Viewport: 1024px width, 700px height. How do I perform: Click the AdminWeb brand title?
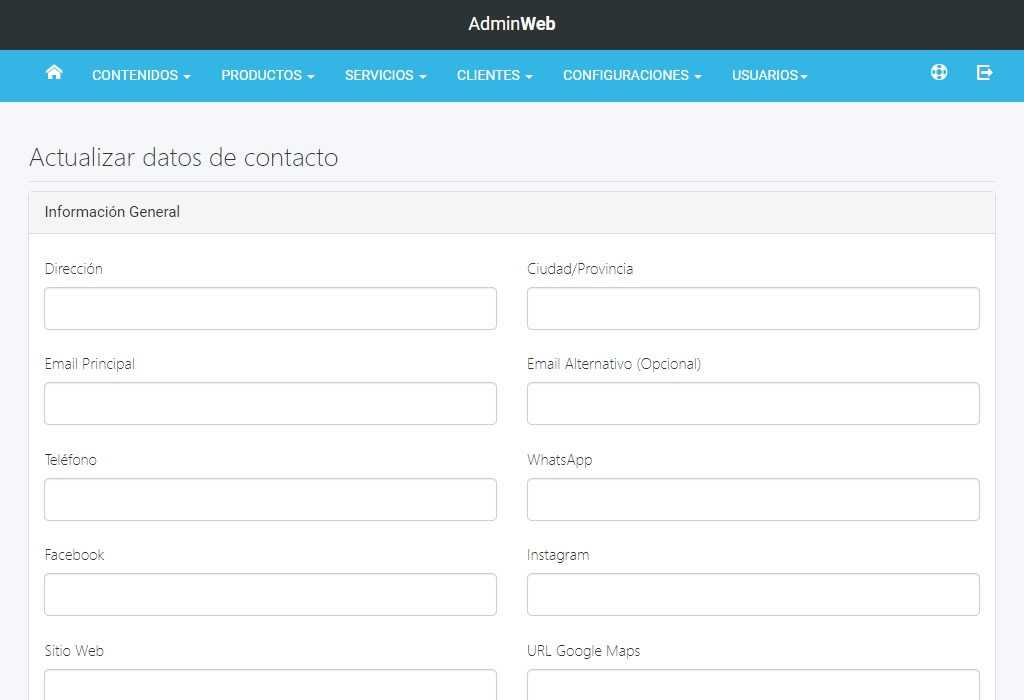(x=511, y=23)
